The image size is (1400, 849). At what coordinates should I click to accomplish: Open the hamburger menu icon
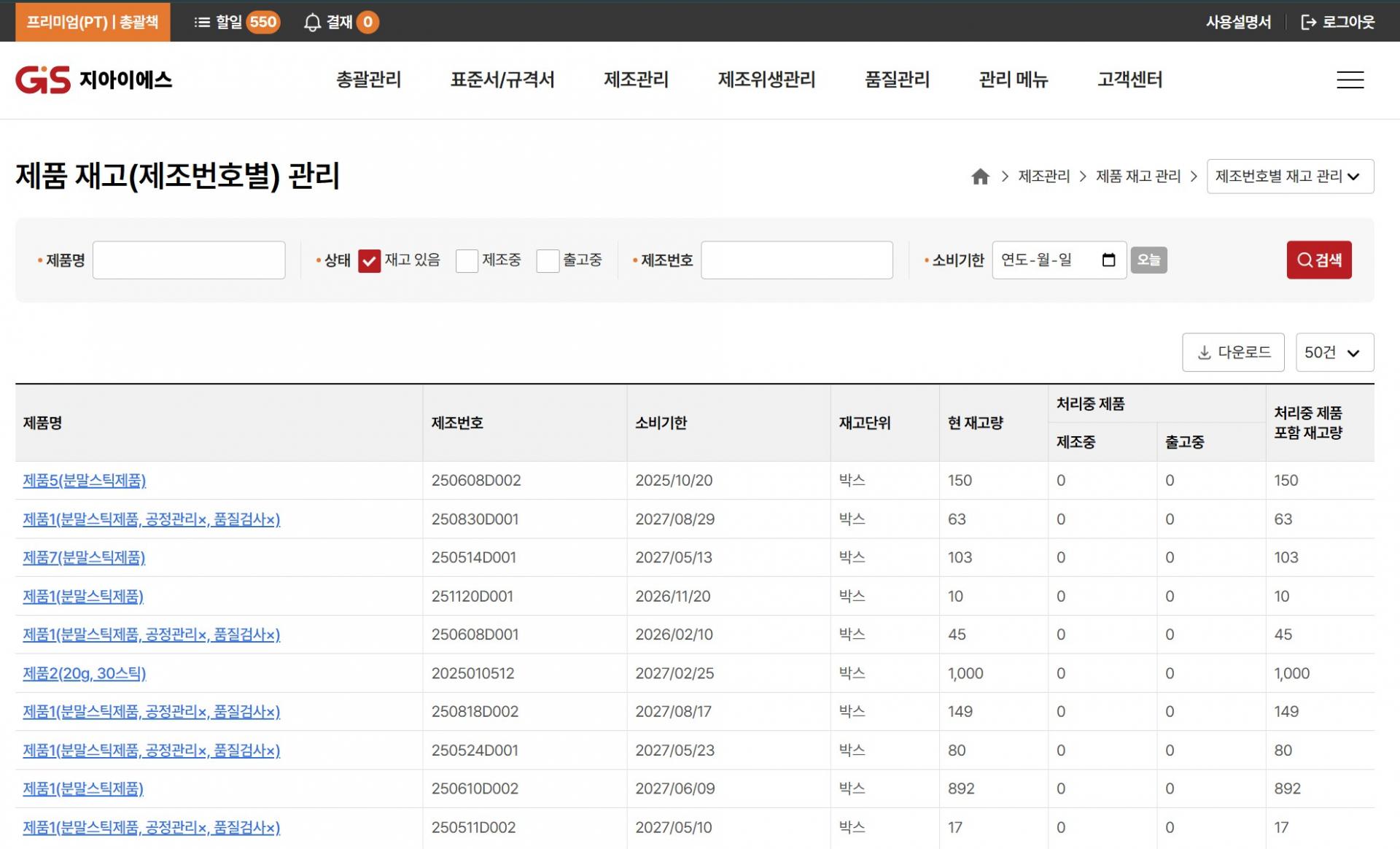click(1350, 80)
